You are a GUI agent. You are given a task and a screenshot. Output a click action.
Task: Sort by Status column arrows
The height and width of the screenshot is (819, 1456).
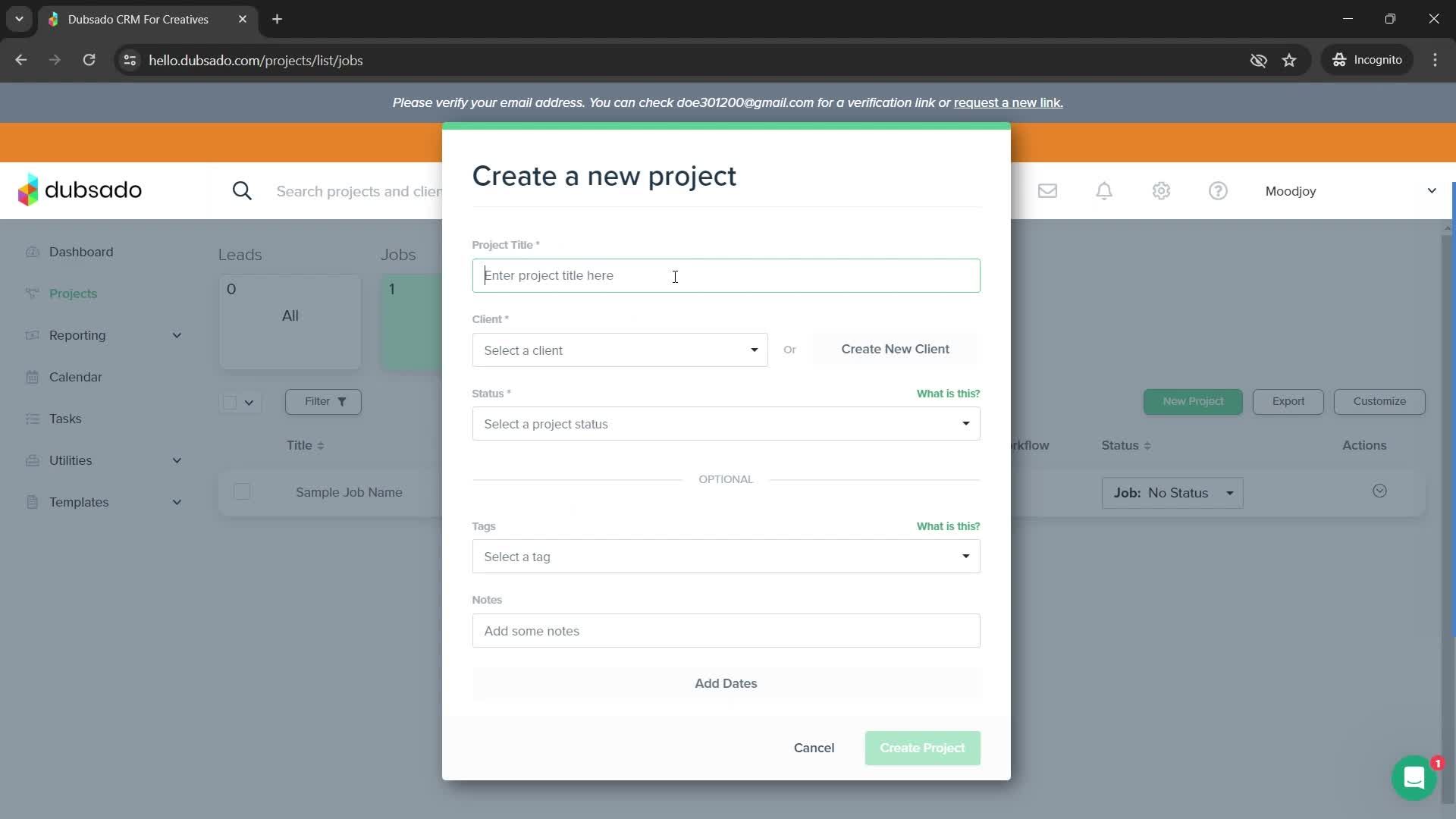pyautogui.click(x=1147, y=446)
